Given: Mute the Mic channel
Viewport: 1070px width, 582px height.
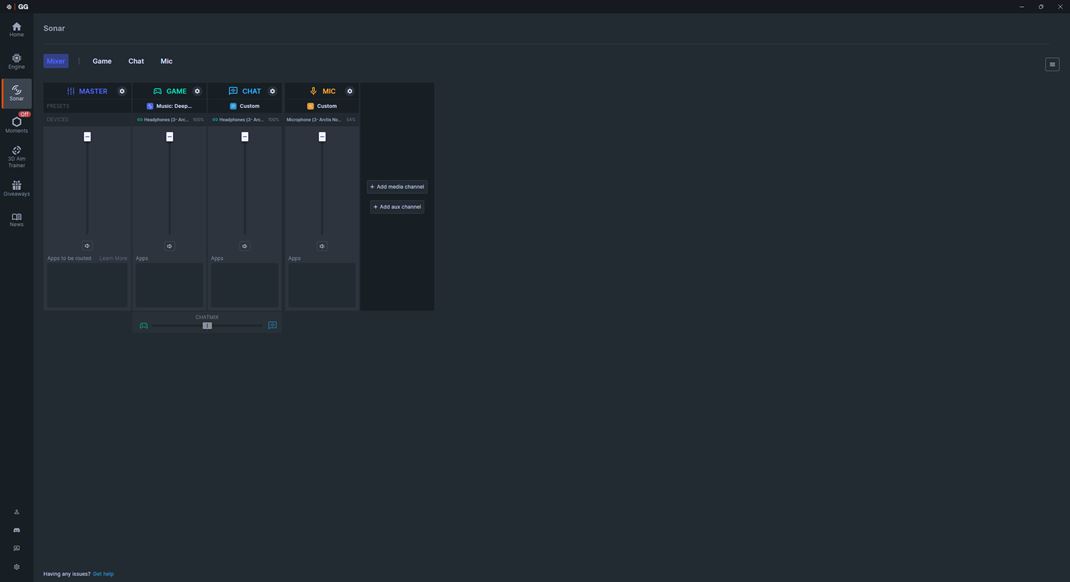Looking at the screenshot, I should pyautogui.click(x=322, y=246).
